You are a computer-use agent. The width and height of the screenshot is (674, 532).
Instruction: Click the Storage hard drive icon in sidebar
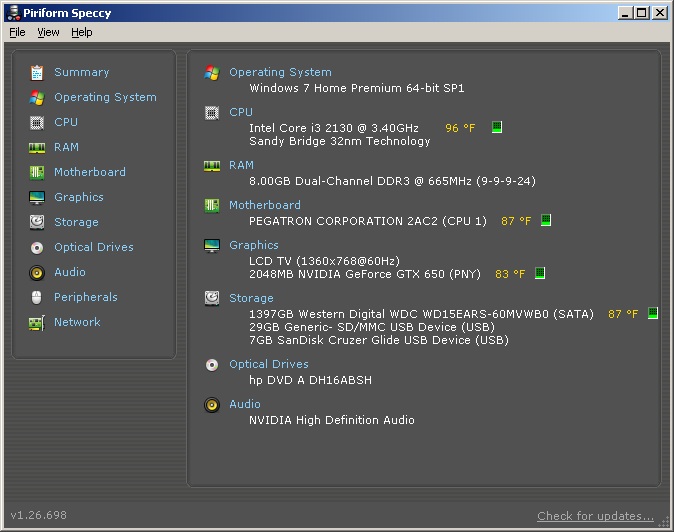[37, 222]
